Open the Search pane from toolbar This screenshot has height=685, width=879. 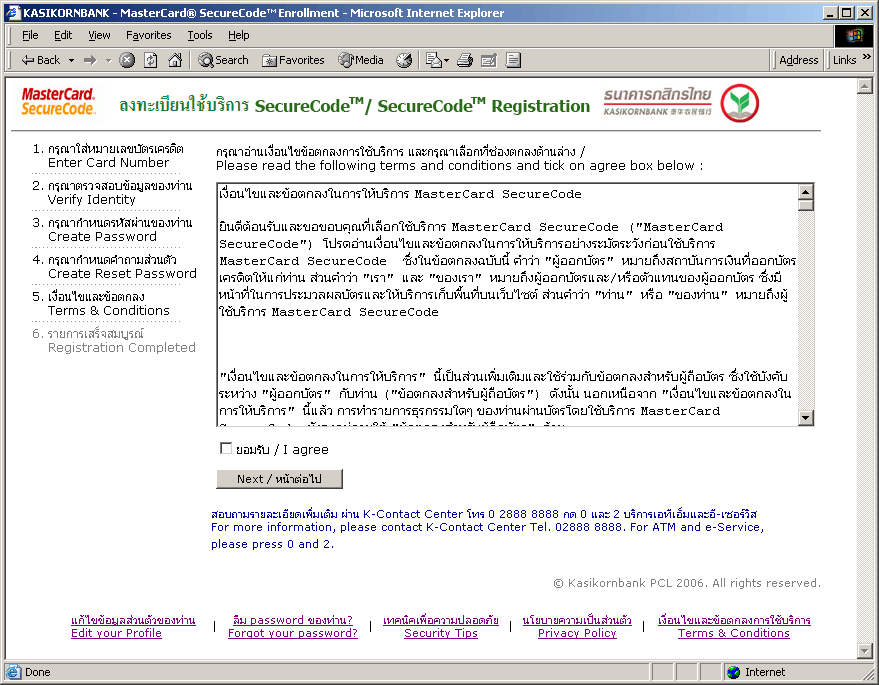click(223, 60)
